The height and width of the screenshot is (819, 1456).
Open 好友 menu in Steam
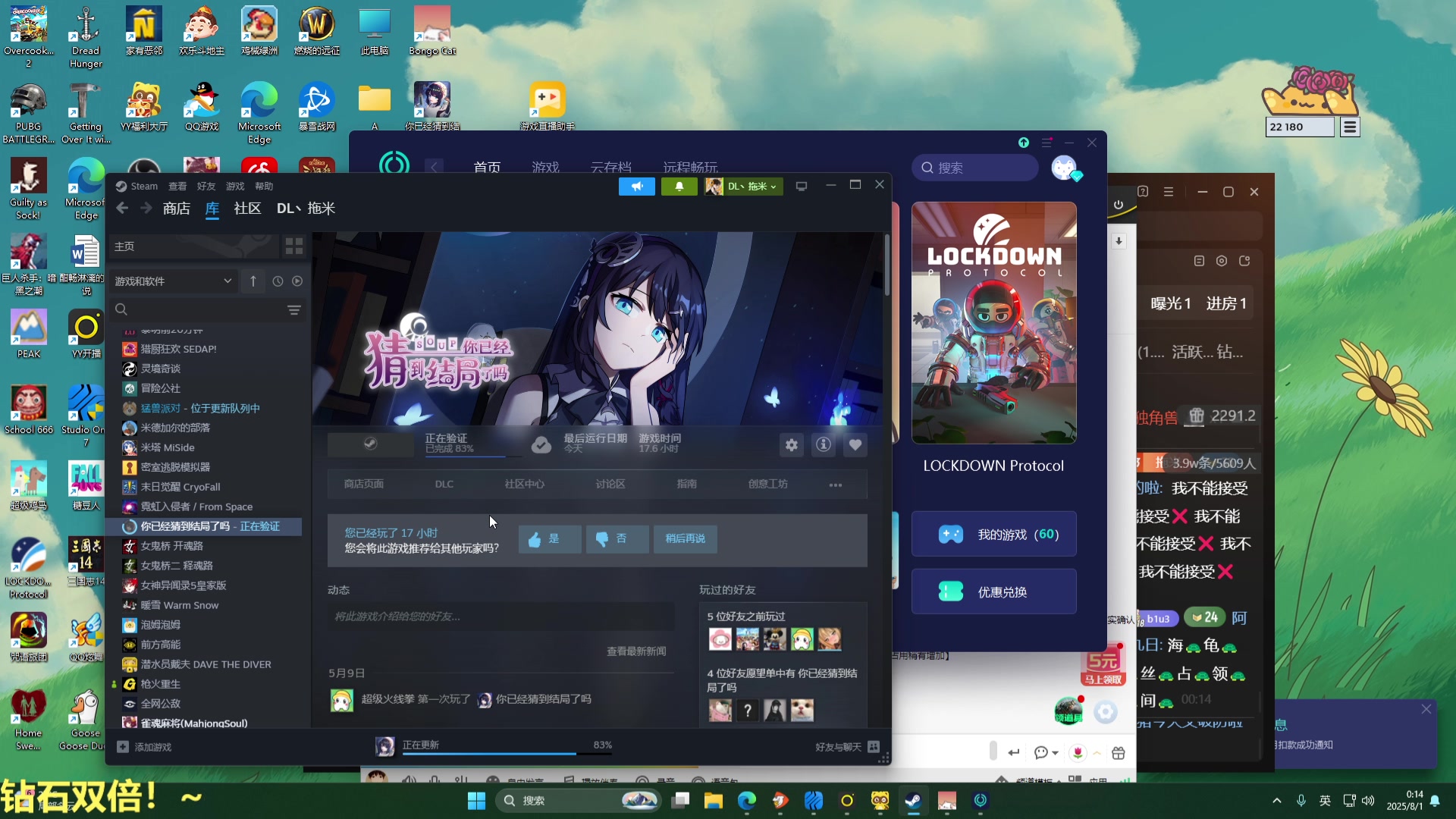point(206,187)
